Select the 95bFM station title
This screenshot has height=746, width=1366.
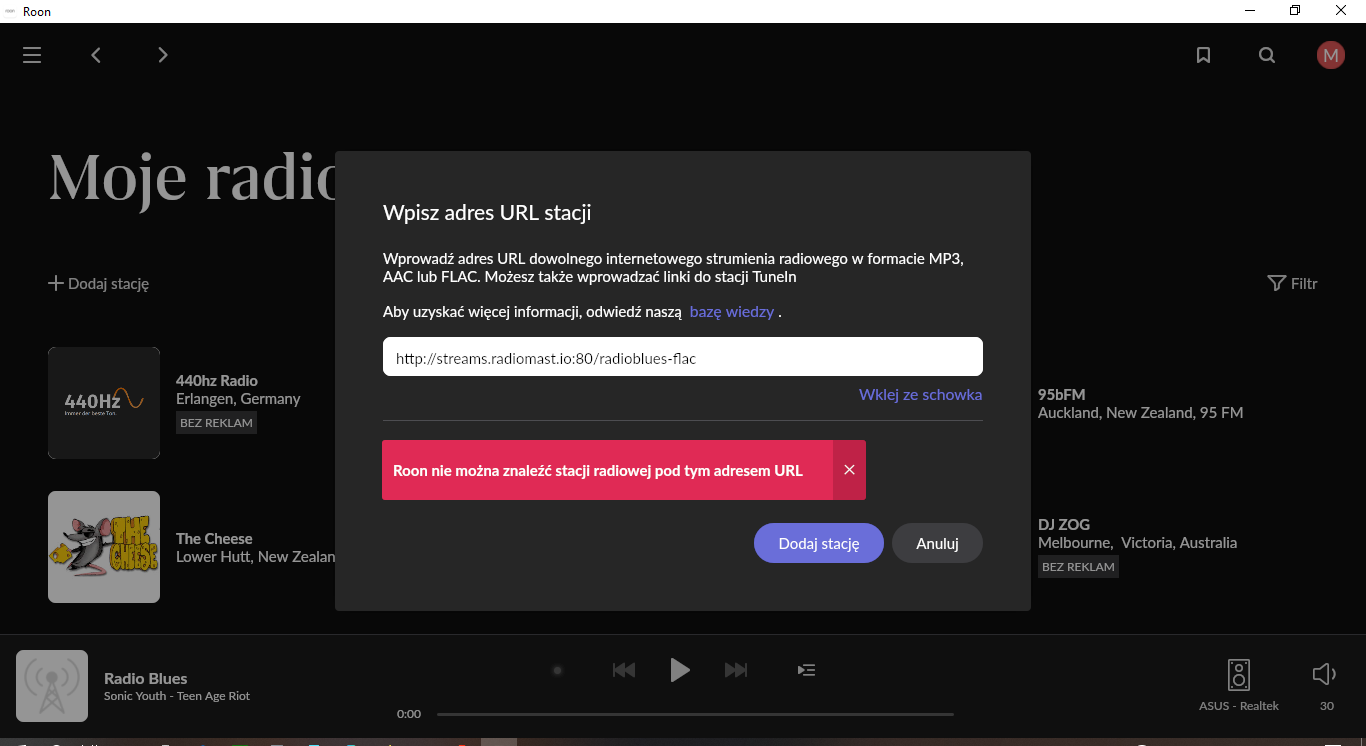click(1062, 395)
